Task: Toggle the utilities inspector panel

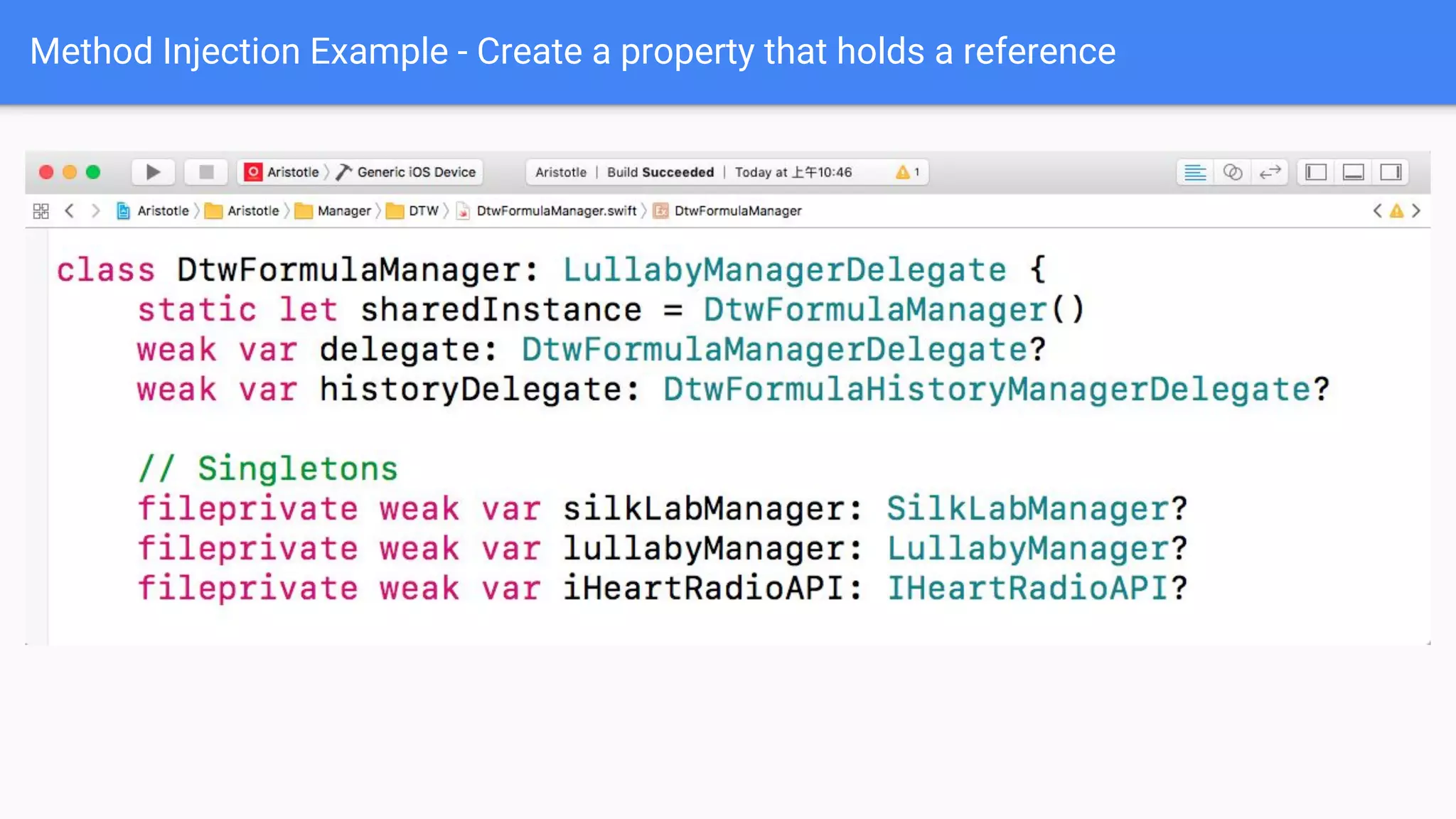Action: coord(1391,172)
